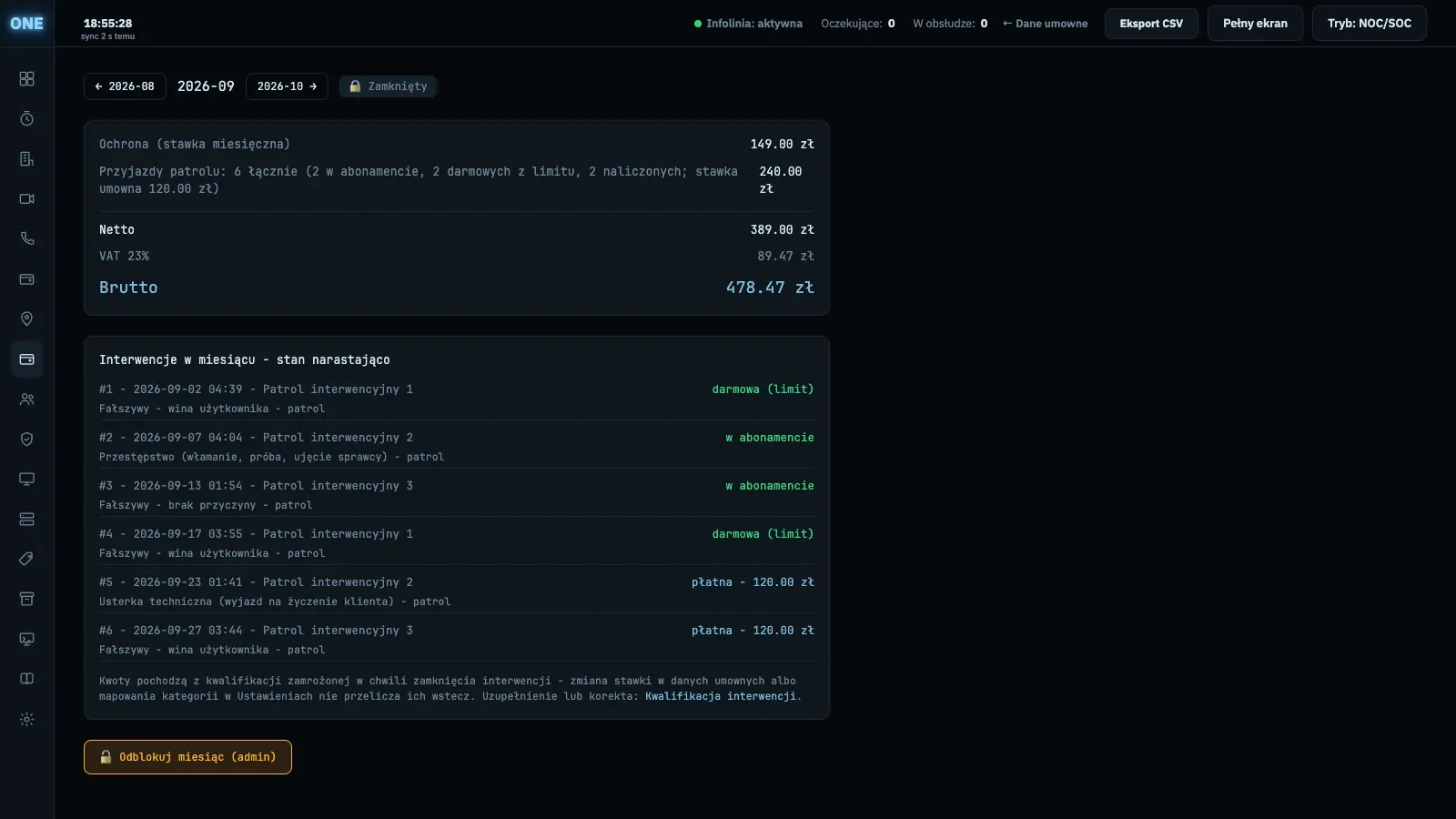Click the Eksport CSV button
Screen dimensions: 1456x819
point(1151,24)
